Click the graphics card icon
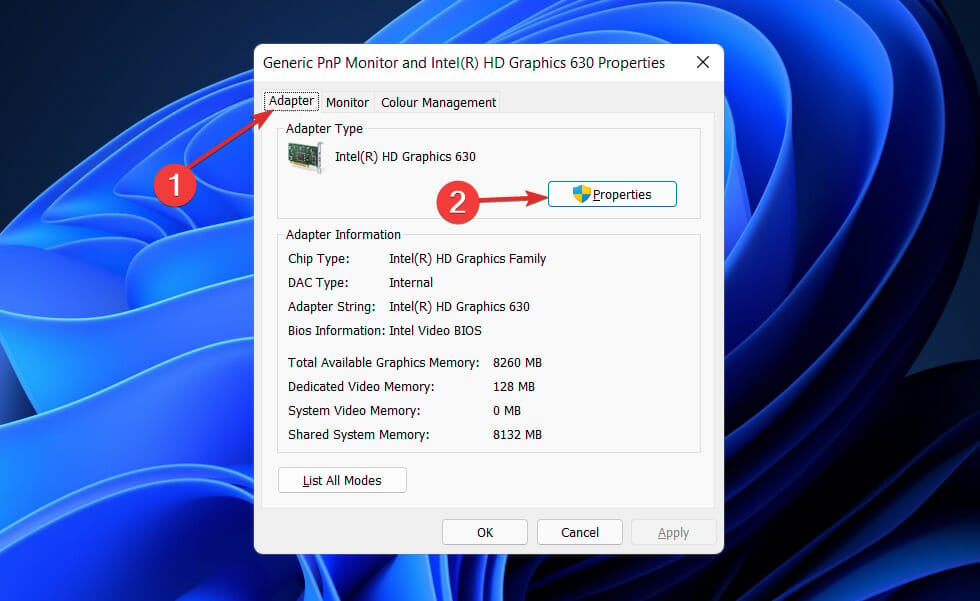The width and height of the screenshot is (980, 601). click(x=306, y=156)
